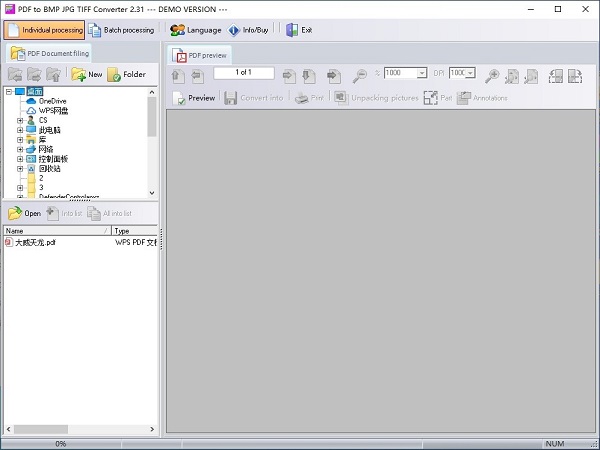
Task: Open the selected PDF file
Action: 24,213
